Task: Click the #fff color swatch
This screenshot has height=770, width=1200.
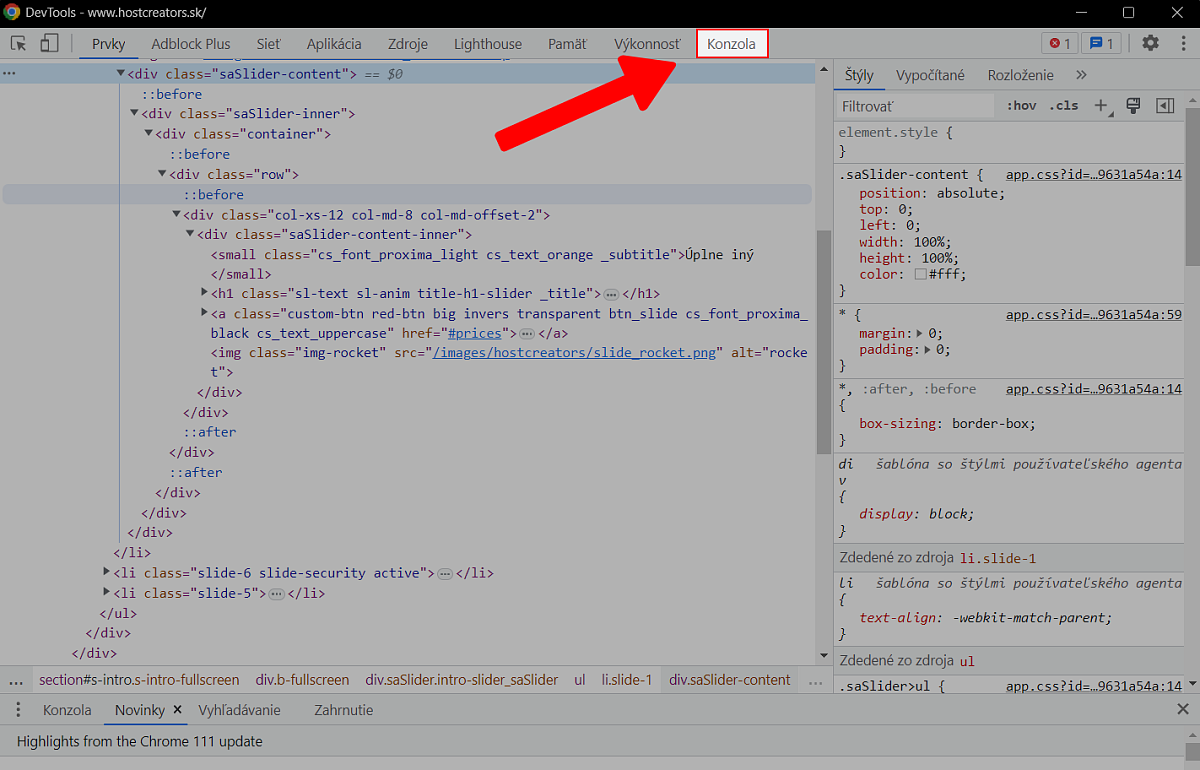Action: 920,274
